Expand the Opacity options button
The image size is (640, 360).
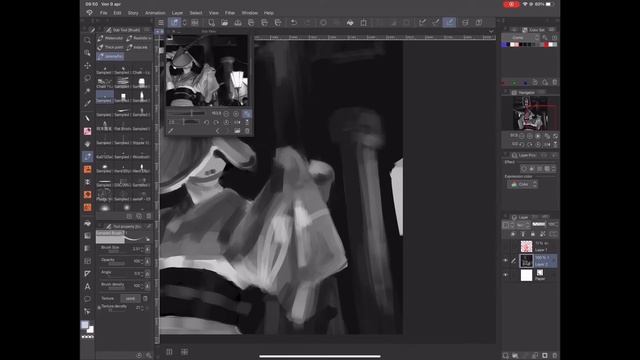pyautogui.click(x=147, y=261)
